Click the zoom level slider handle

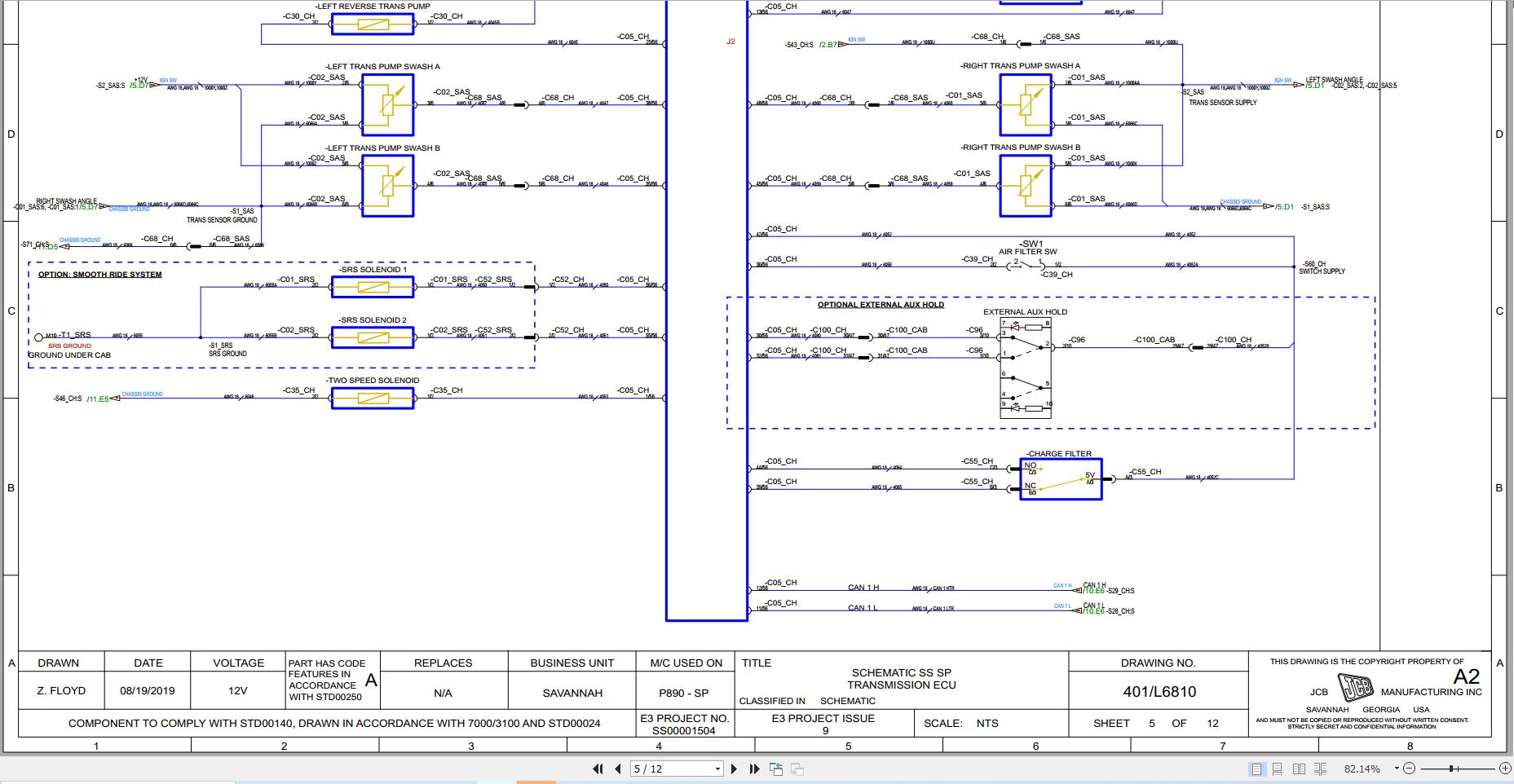(x=1452, y=769)
